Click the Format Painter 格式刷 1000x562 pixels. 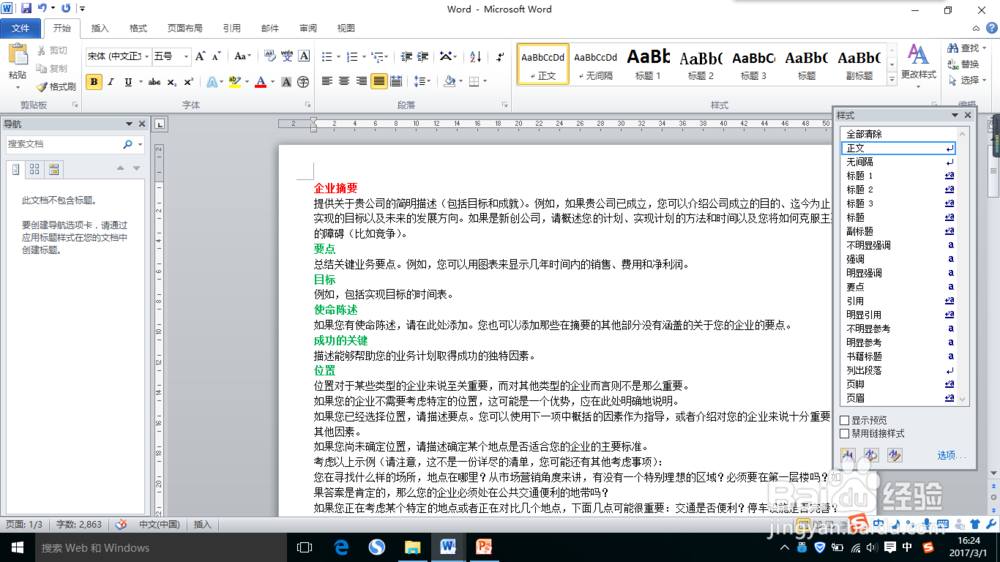coord(56,86)
